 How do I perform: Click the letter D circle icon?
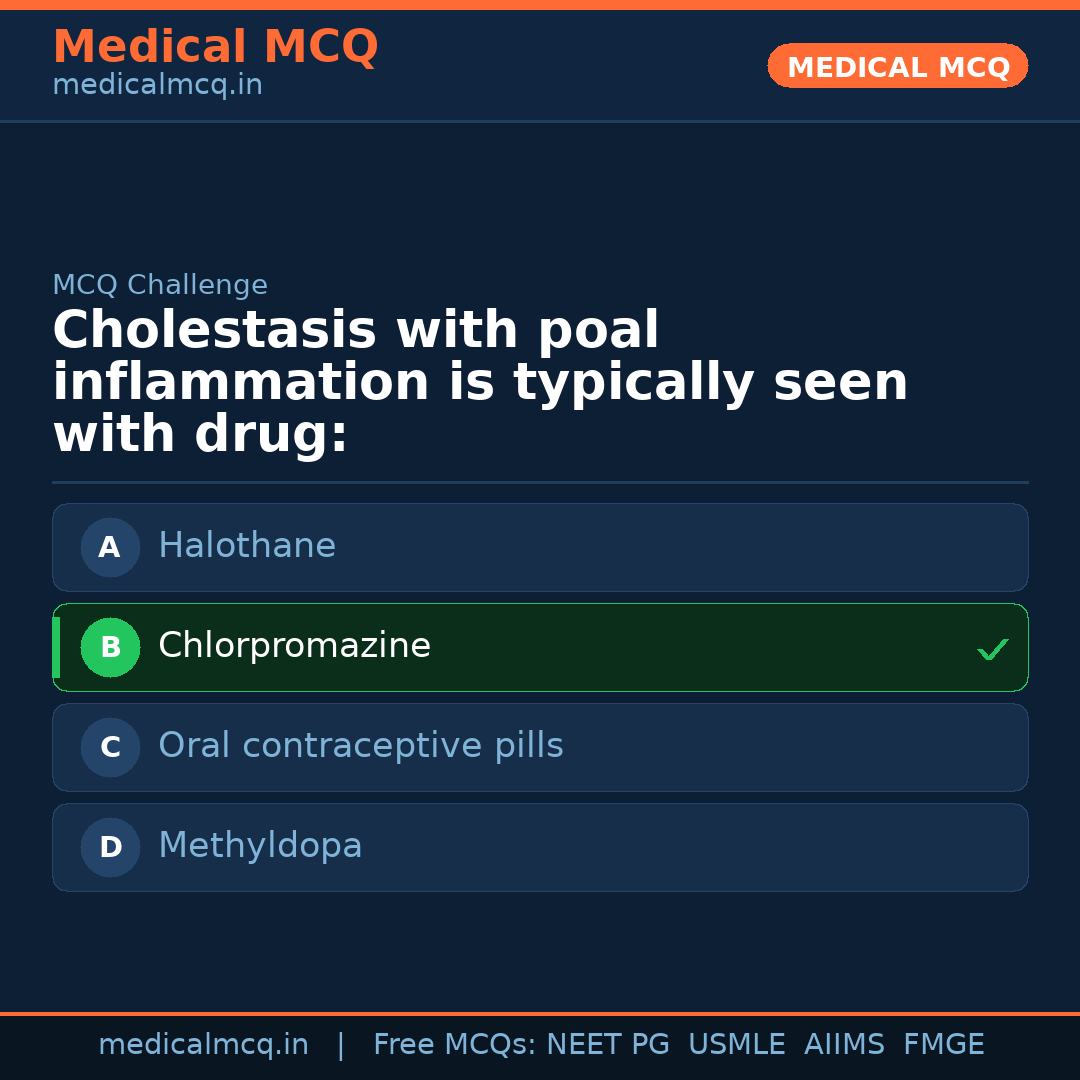click(110, 847)
